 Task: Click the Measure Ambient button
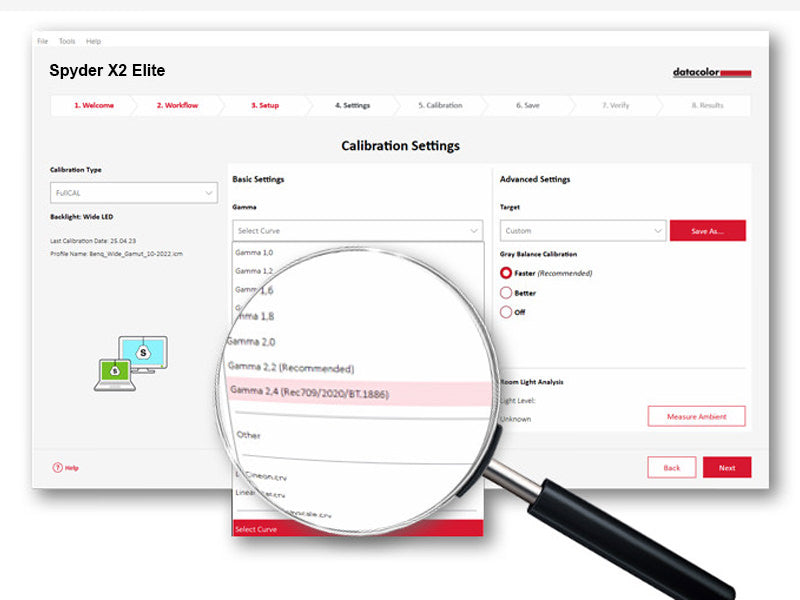pos(696,416)
